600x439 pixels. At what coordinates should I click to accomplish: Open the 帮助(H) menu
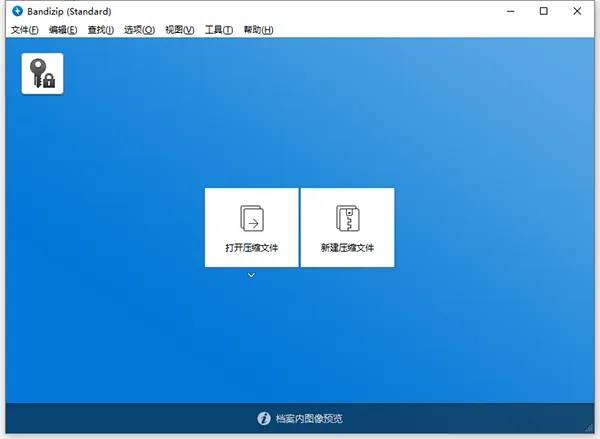258,30
